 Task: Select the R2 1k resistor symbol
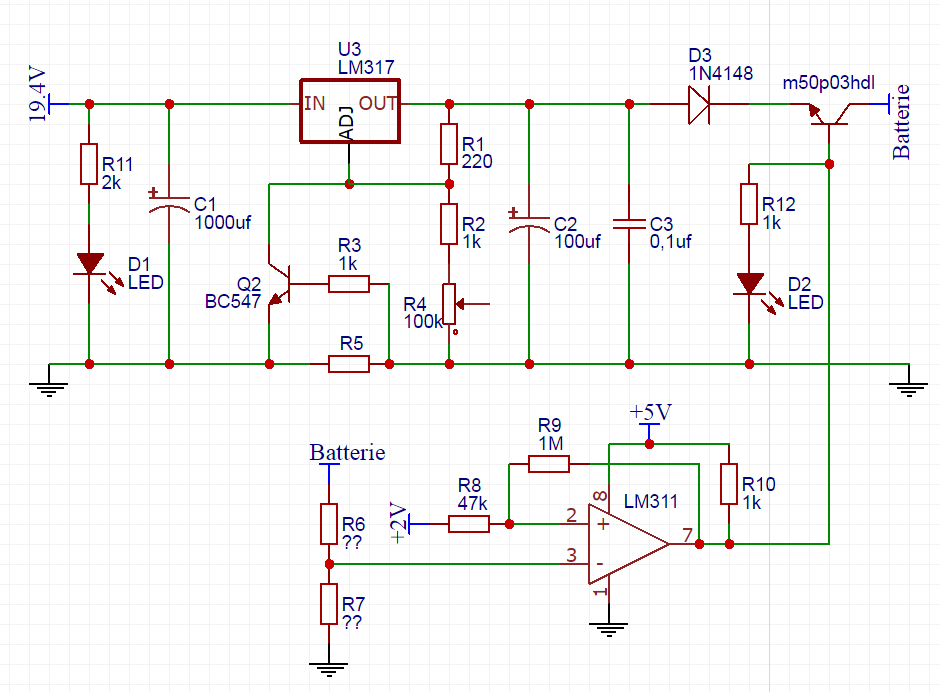pos(449,224)
